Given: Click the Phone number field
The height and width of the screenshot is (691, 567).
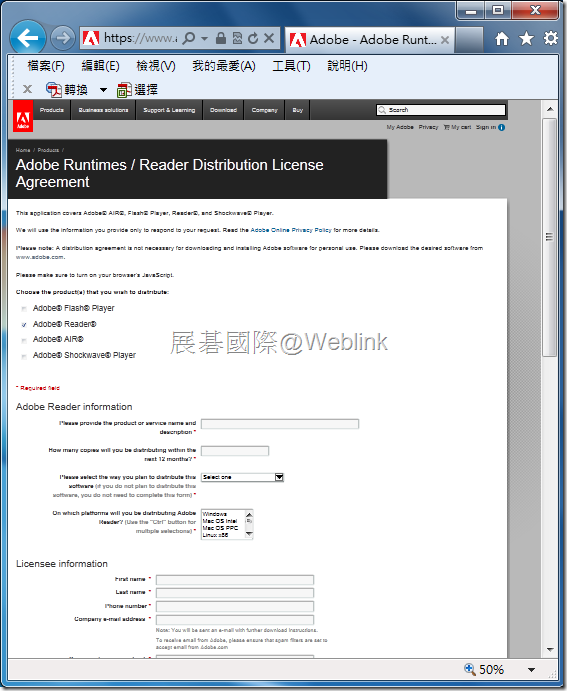Looking at the screenshot, I should (x=235, y=606).
